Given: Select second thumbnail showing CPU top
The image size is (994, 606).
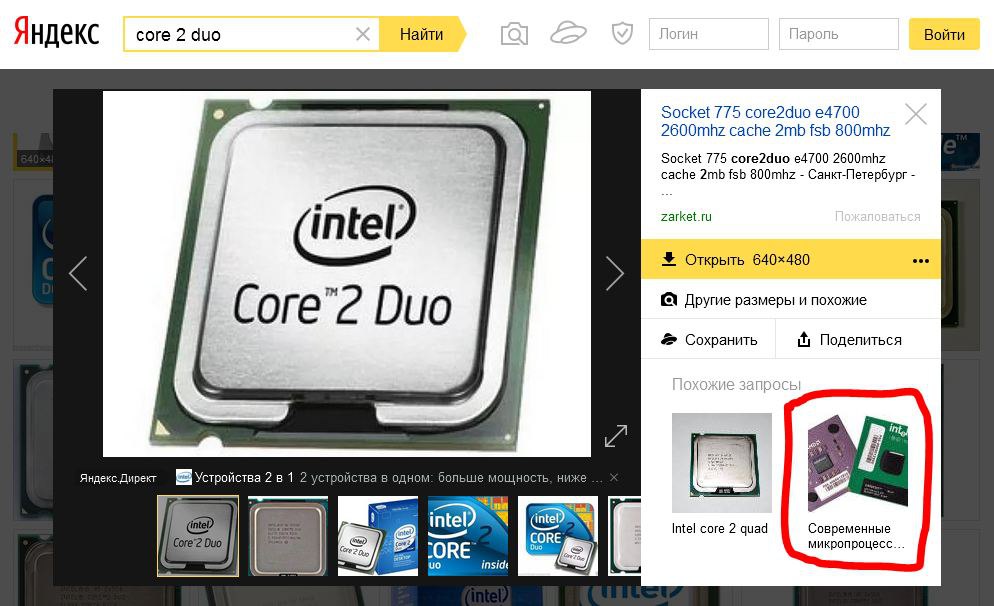Looking at the screenshot, I should (x=288, y=536).
